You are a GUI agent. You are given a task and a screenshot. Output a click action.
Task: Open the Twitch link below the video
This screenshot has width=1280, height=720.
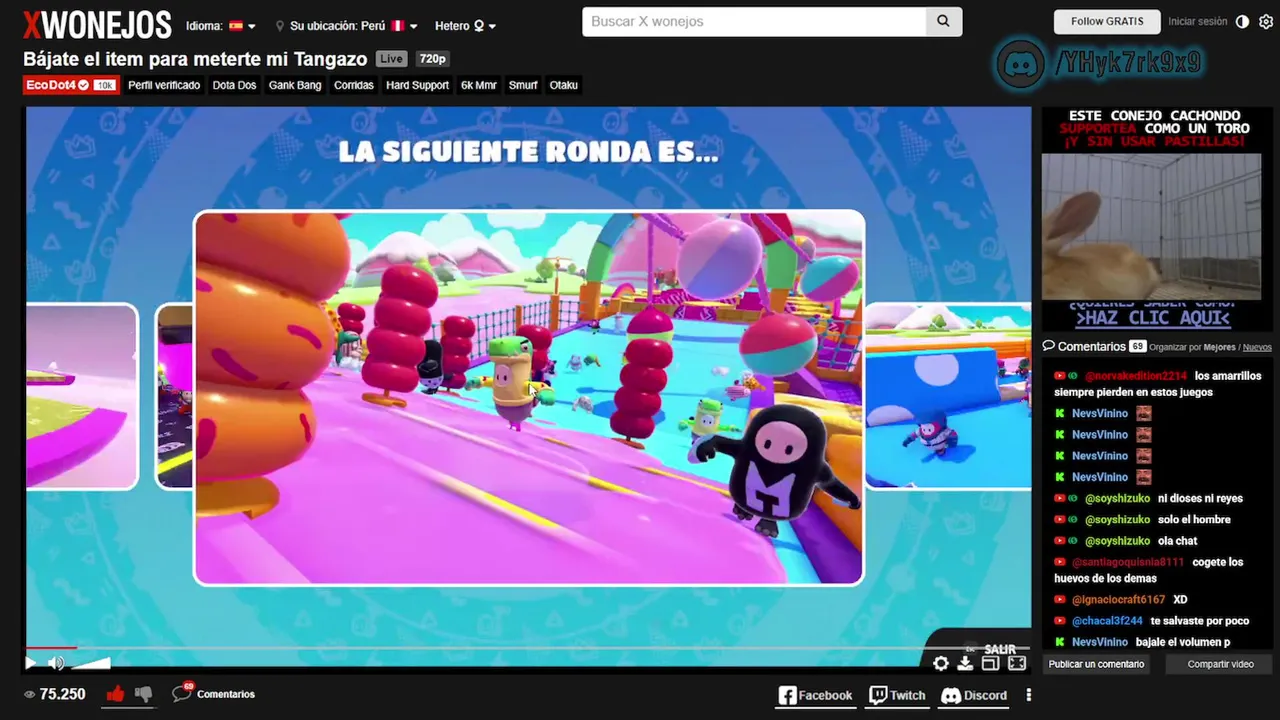897,695
